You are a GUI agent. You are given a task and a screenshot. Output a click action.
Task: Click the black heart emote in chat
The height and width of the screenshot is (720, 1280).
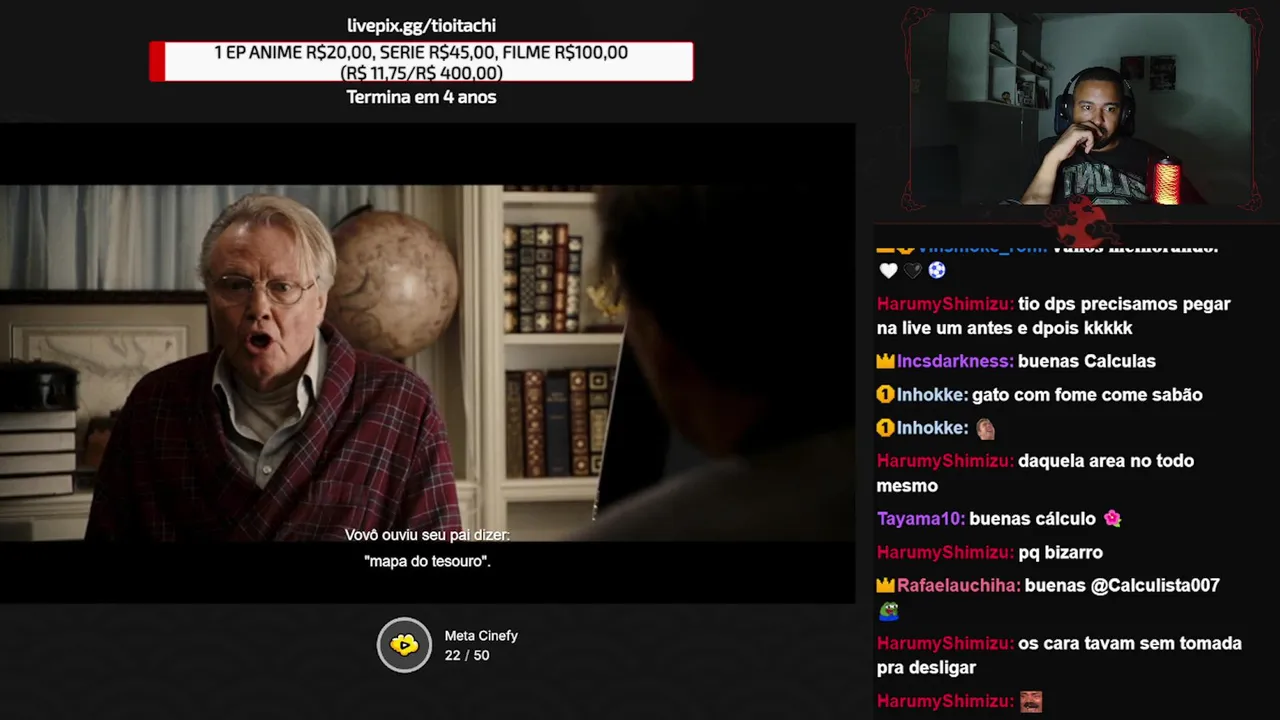pos(912,270)
